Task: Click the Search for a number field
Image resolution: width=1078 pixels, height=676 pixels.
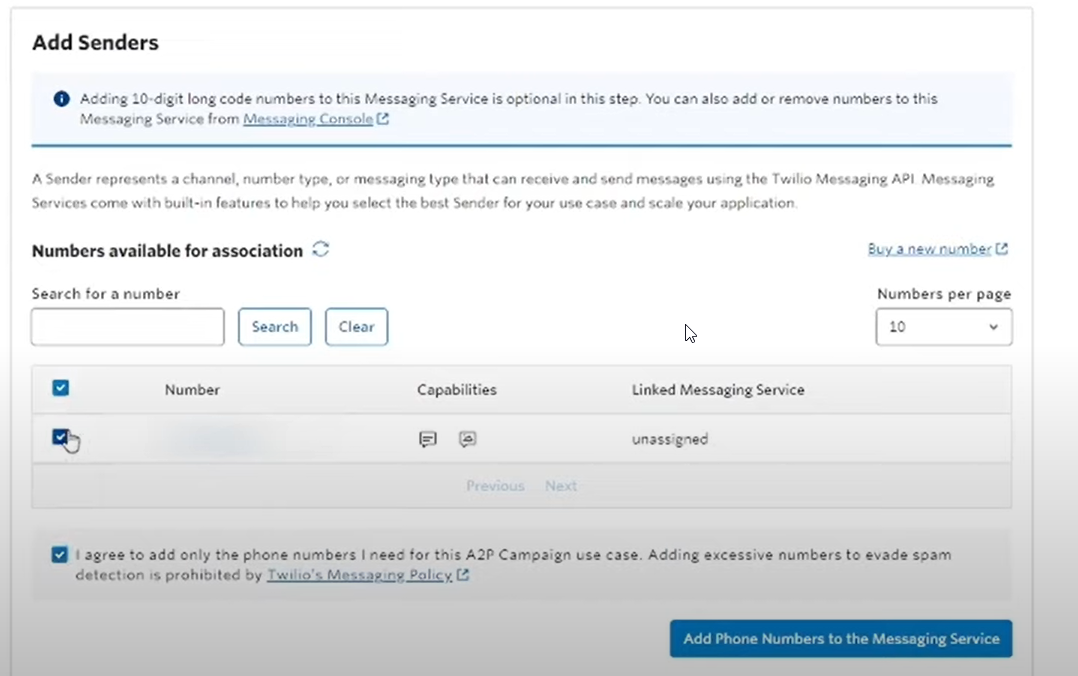Action: [128, 327]
